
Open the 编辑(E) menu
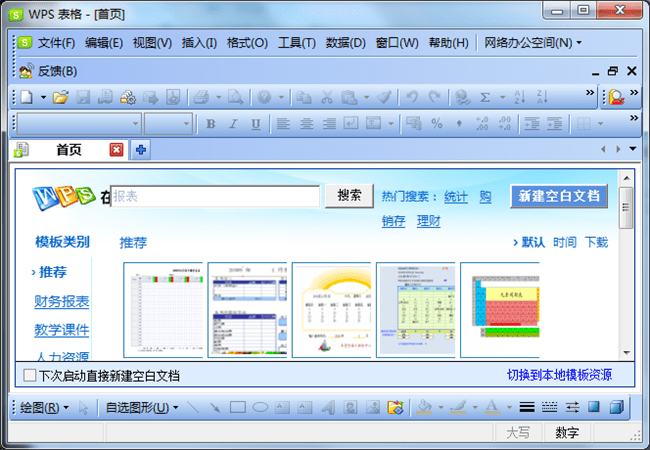(x=104, y=43)
